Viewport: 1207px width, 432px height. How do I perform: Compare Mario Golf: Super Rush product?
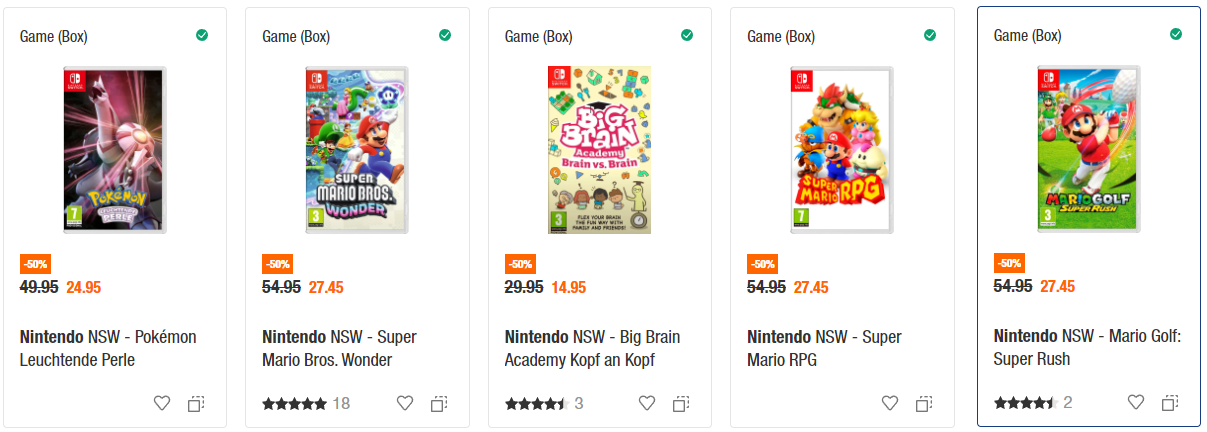click(1170, 403)
